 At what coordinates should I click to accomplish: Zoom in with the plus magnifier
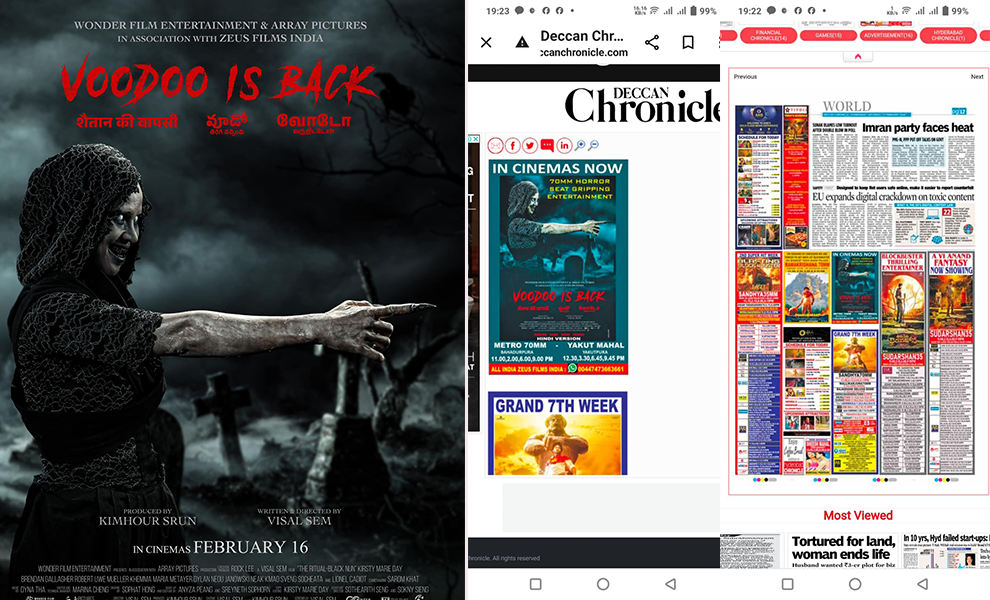pos(580,146)
